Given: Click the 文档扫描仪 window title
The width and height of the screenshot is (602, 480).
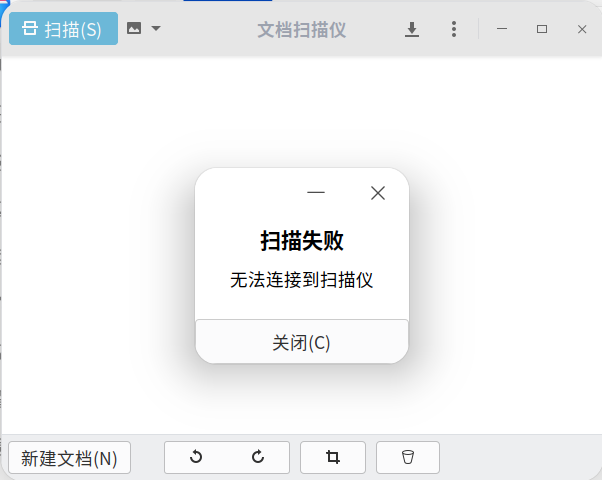Looking at the screenshot, I should 302,30.
